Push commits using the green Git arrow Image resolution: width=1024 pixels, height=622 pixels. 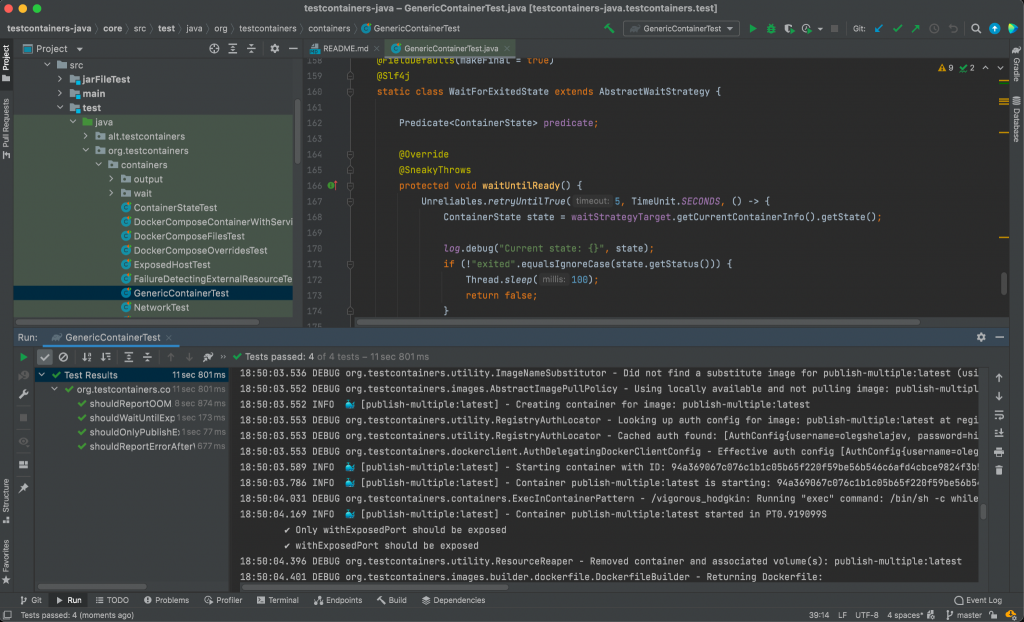pos(916,29)
